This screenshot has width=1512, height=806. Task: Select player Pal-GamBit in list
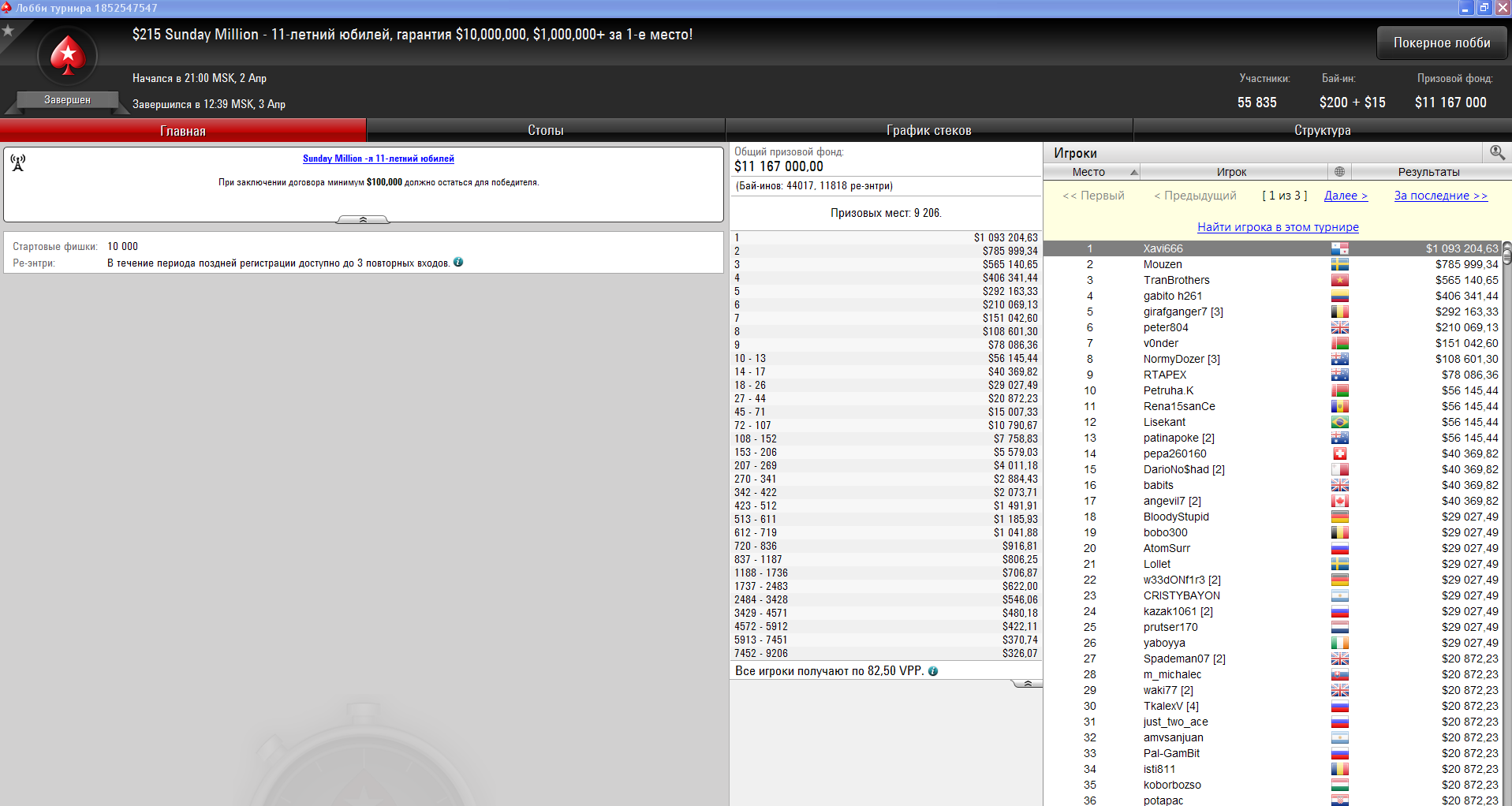(x=1272, y=753)
